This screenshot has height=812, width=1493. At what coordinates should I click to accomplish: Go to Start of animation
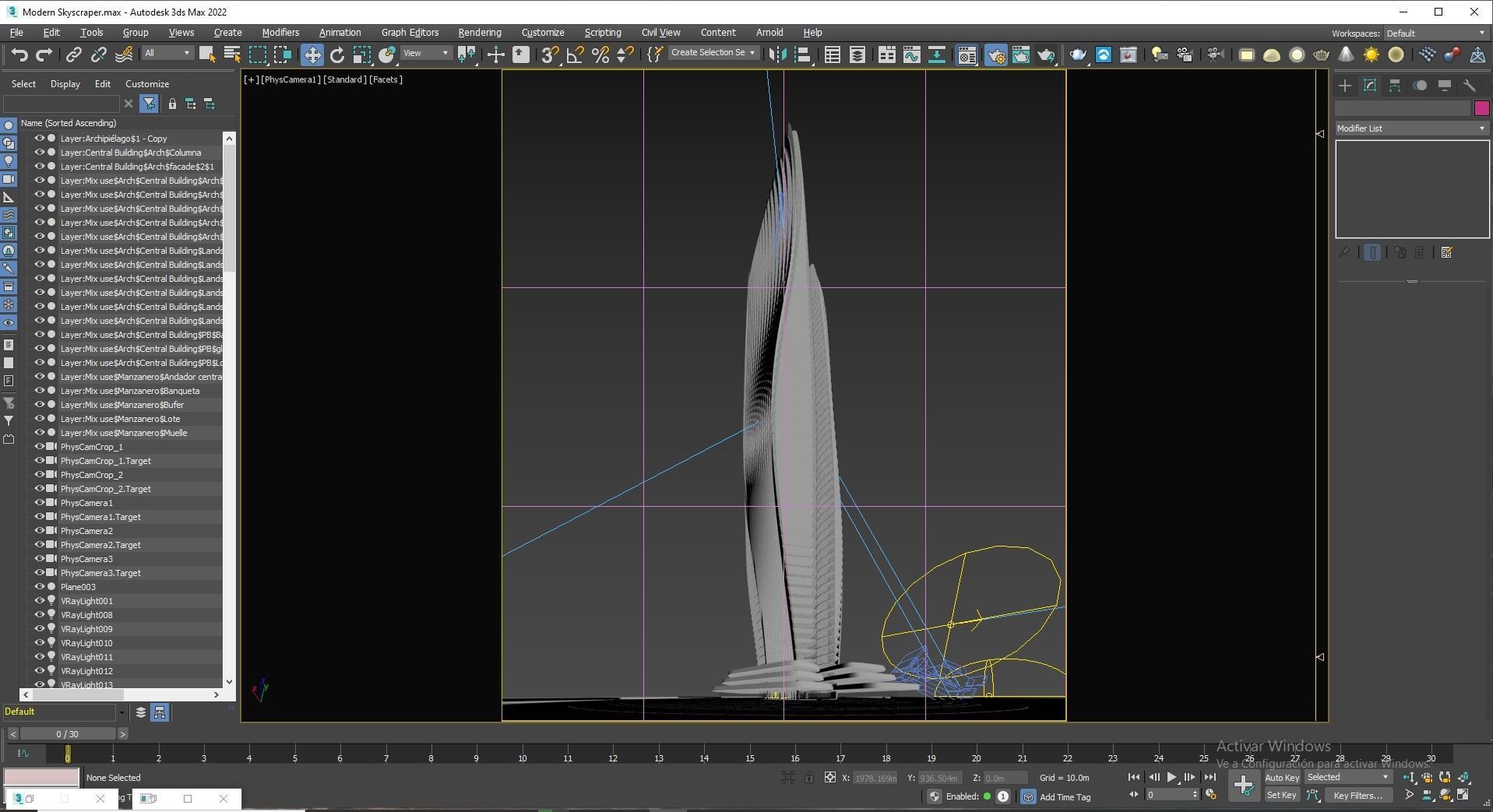pyautogui.click(x=1134, y=777)
